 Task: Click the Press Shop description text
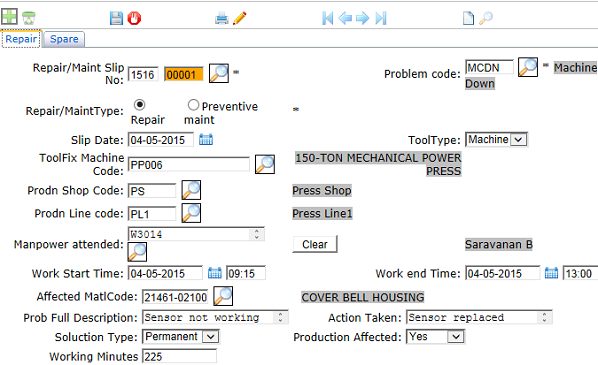pos(322,190)
